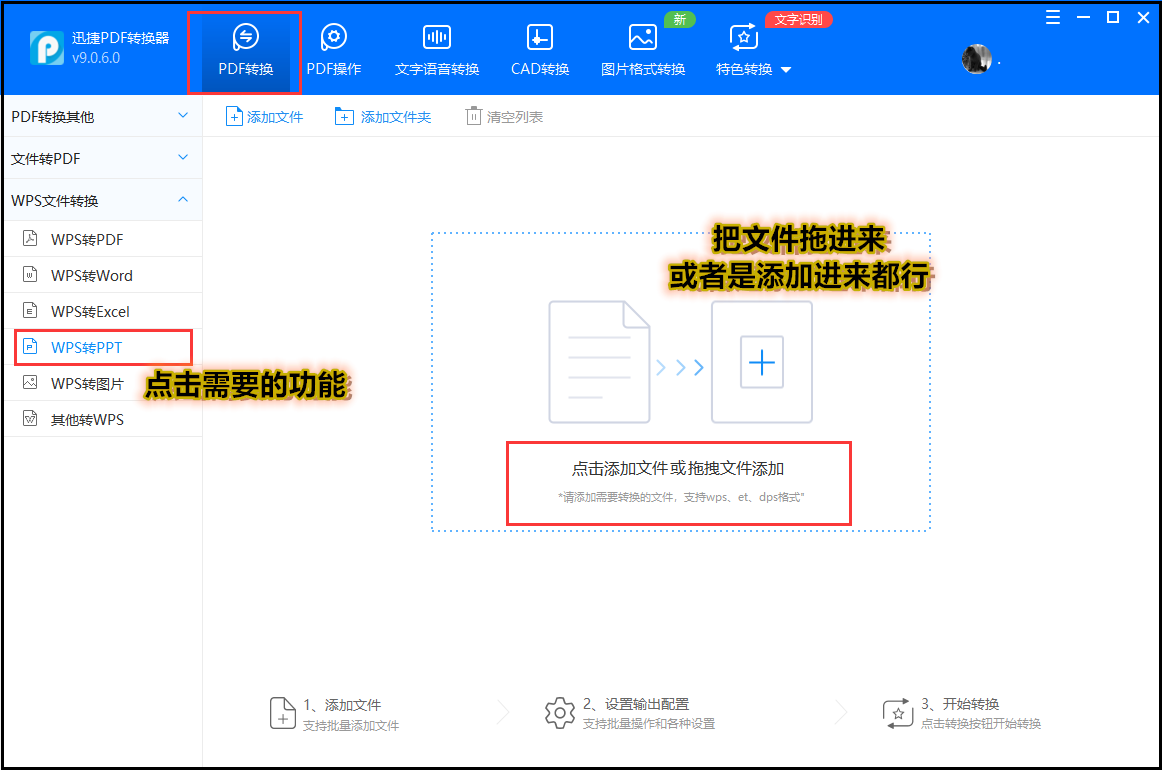This screenshot has height=770, width=1162.
Task: Click the 添加文件 button
Action: coord(265,116)
